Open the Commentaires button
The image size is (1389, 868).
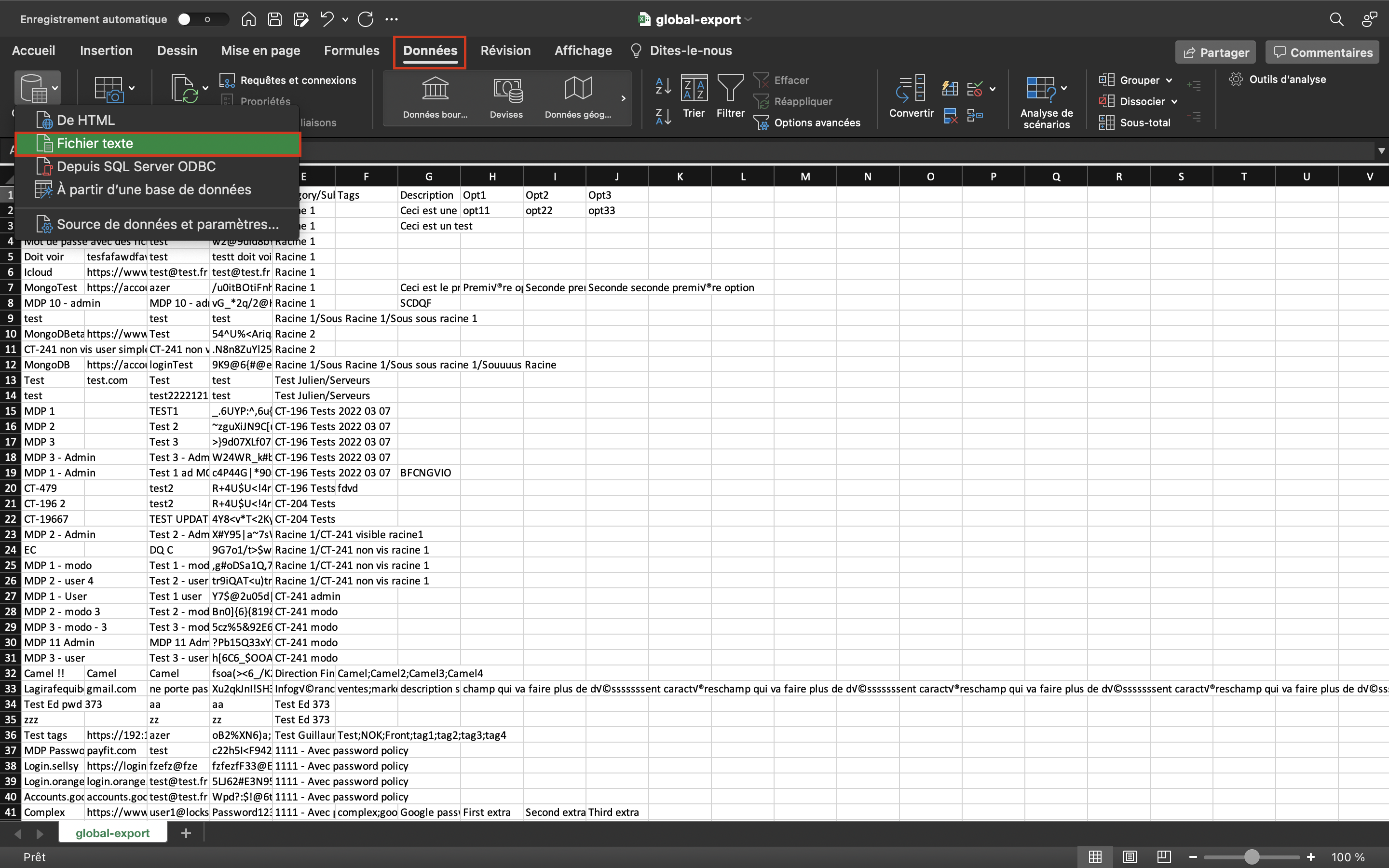[x=1322, y=52]
